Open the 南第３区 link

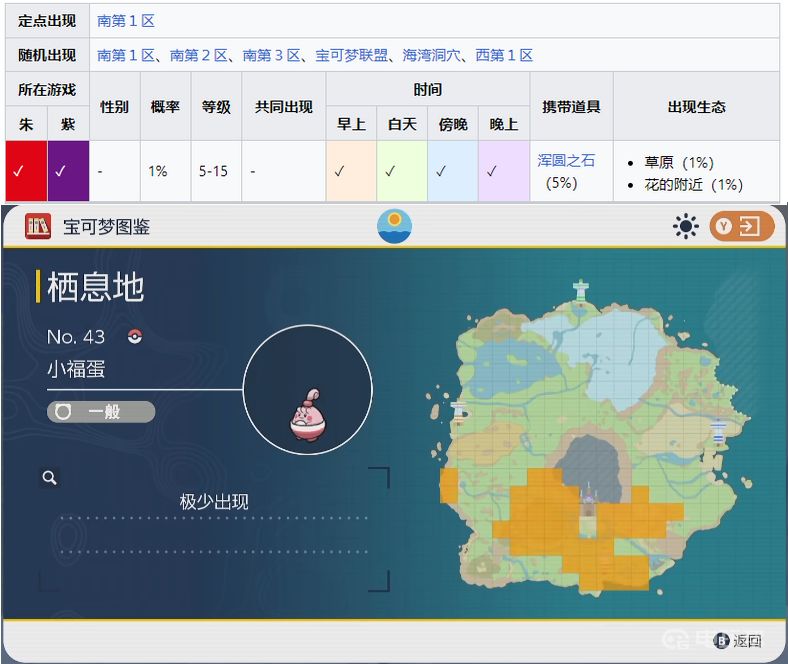pyautogui.click(x=271, y=55)
